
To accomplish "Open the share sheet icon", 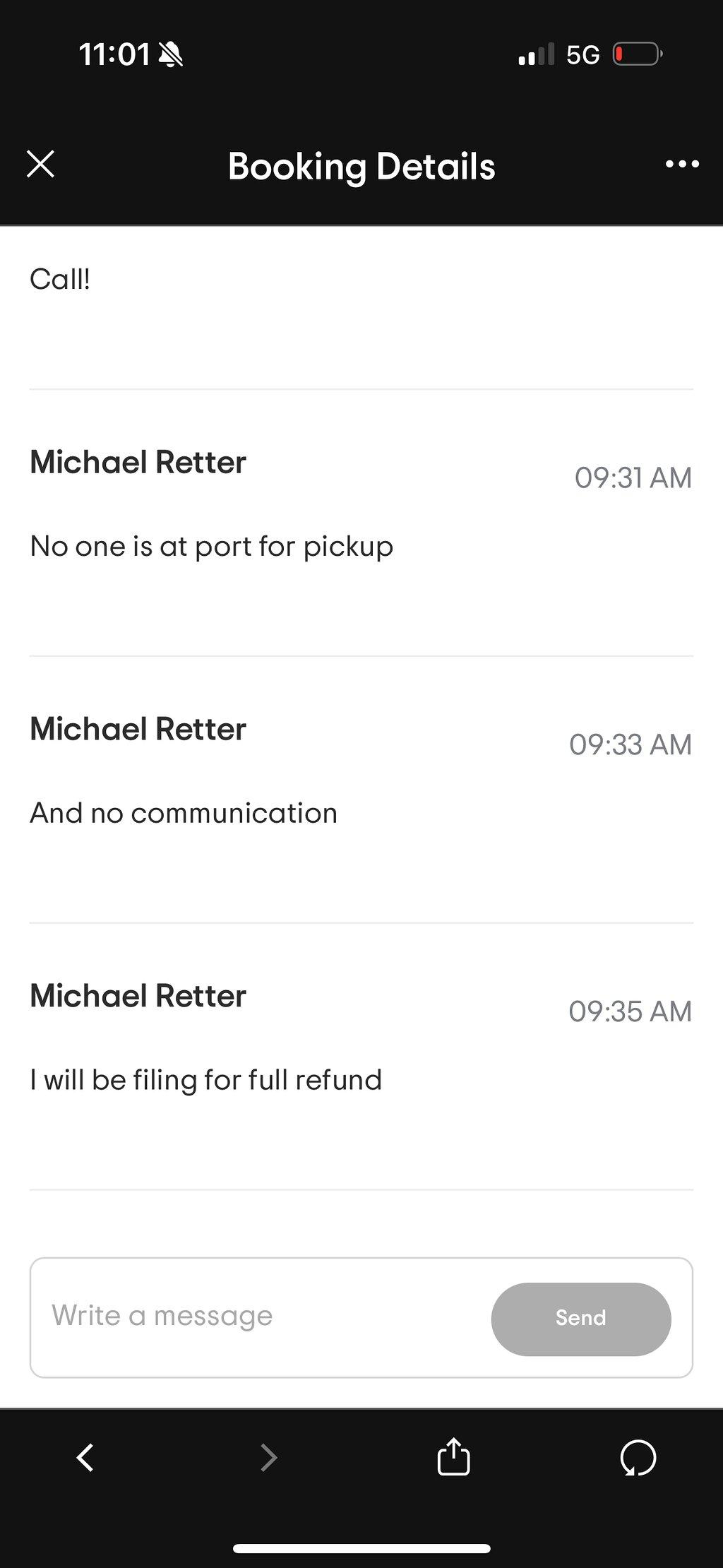I will tap(453, 1456).
